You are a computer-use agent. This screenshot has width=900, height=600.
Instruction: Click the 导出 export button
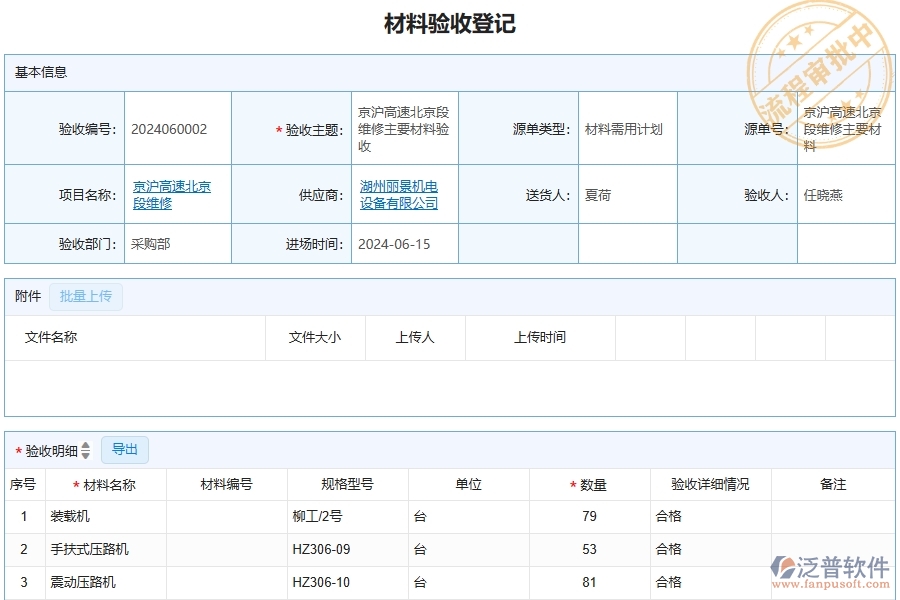pyautogui.click(x=126, y=450)
